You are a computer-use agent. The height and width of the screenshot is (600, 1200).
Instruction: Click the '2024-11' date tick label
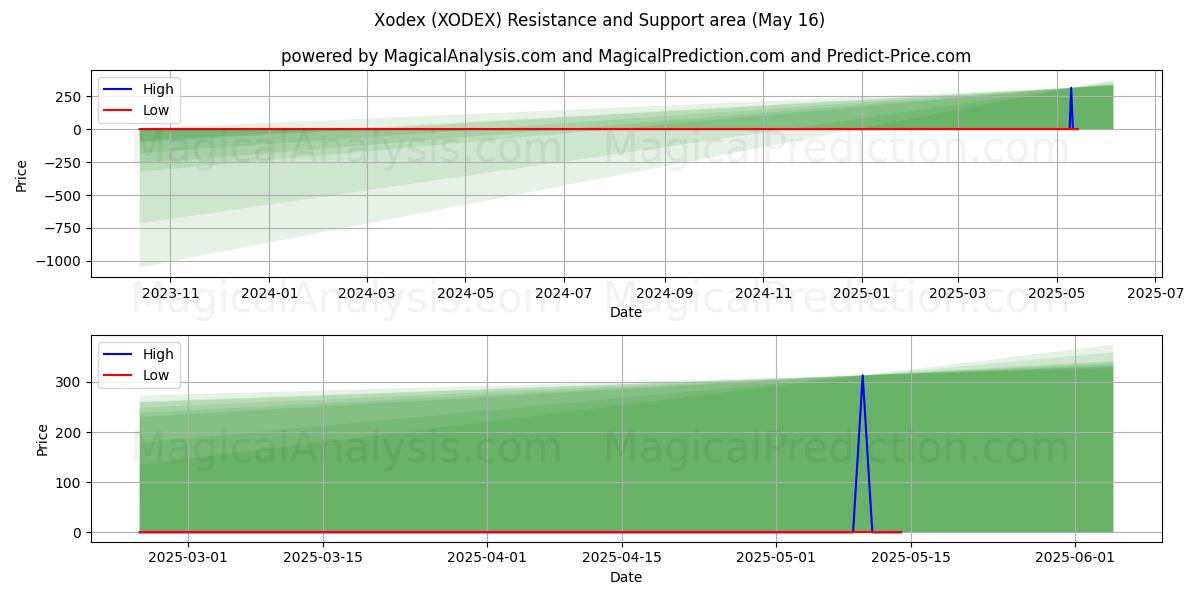[763, 293]
